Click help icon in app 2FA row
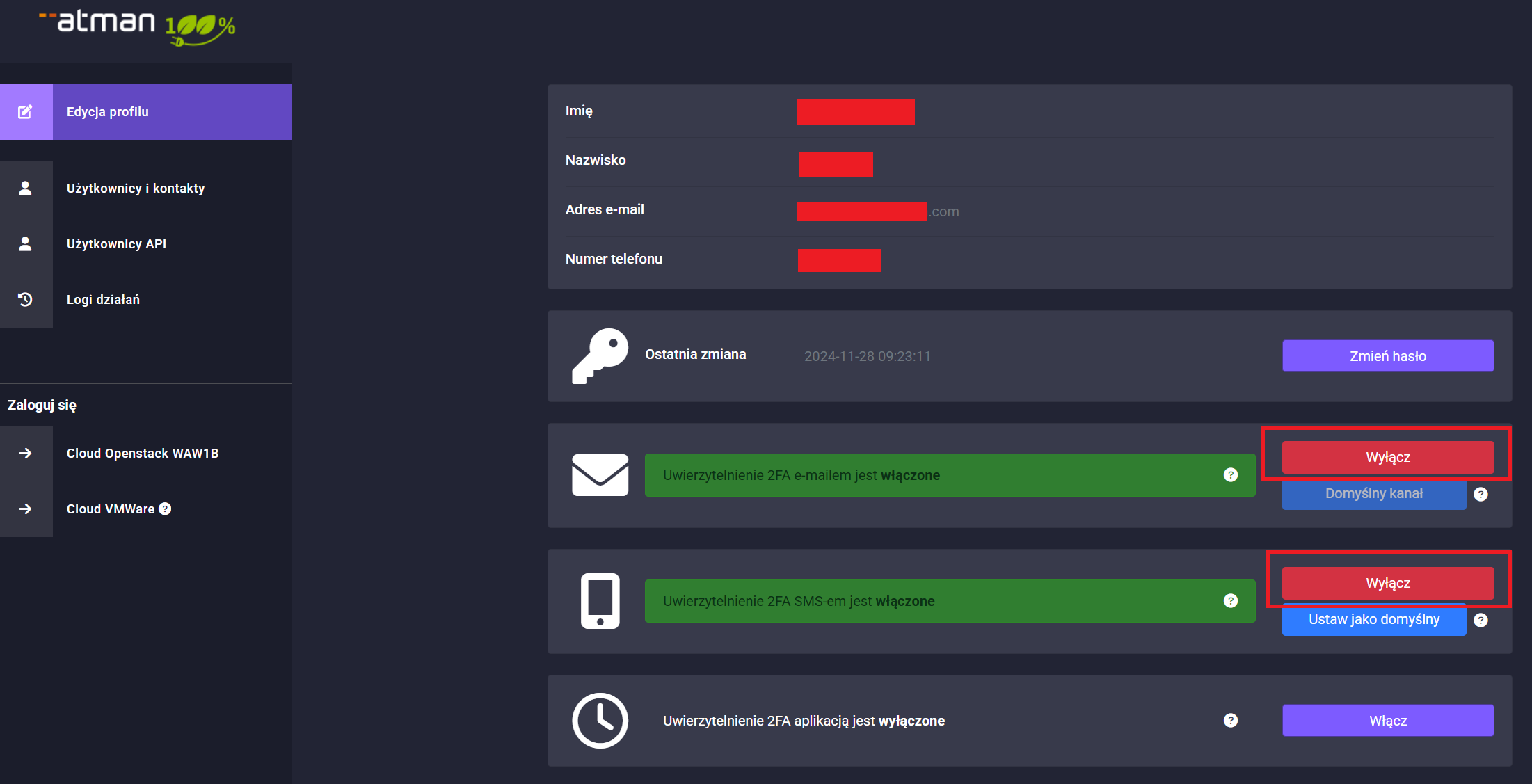 click(1230, 721)
